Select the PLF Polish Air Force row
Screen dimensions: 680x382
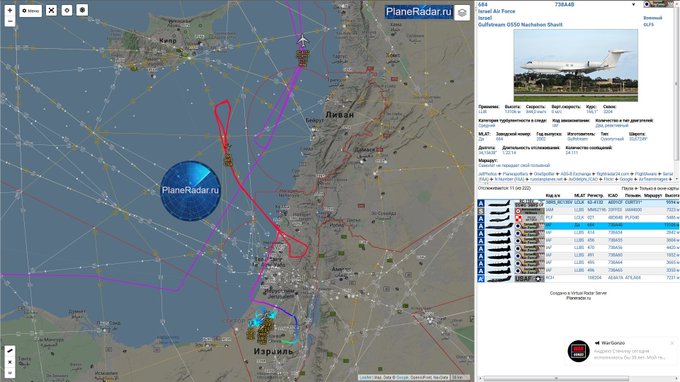(x=578, y=218)
